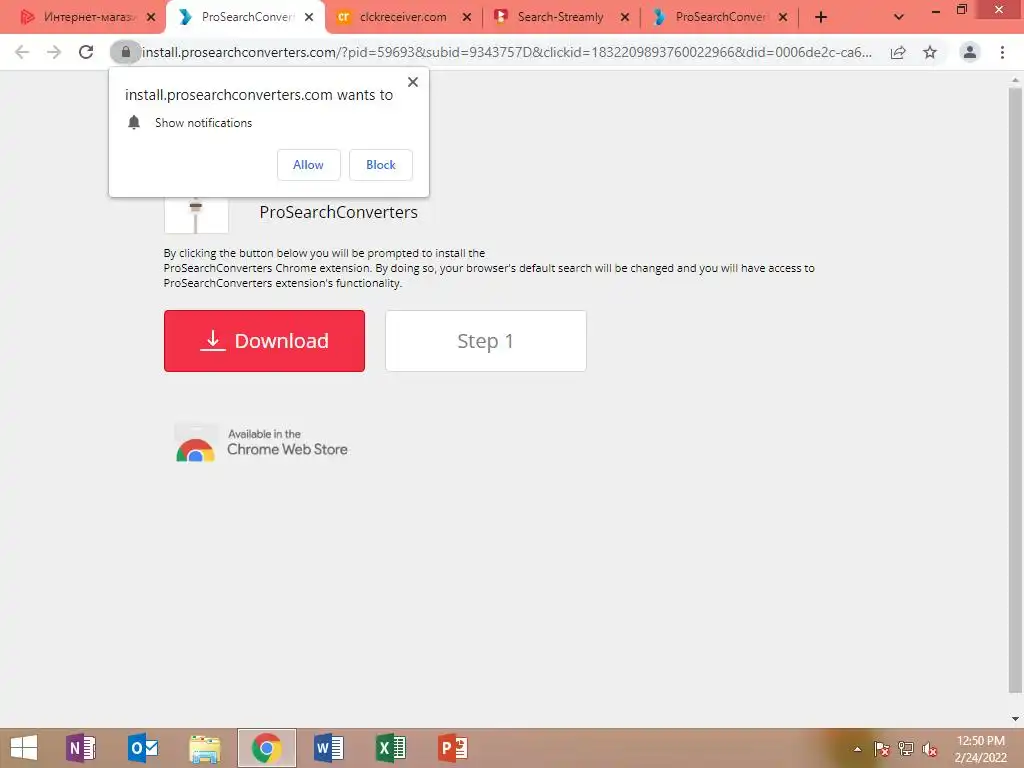The image size is (1024, 768).
Task: Click the share page icon
Action: coord(898,52)
